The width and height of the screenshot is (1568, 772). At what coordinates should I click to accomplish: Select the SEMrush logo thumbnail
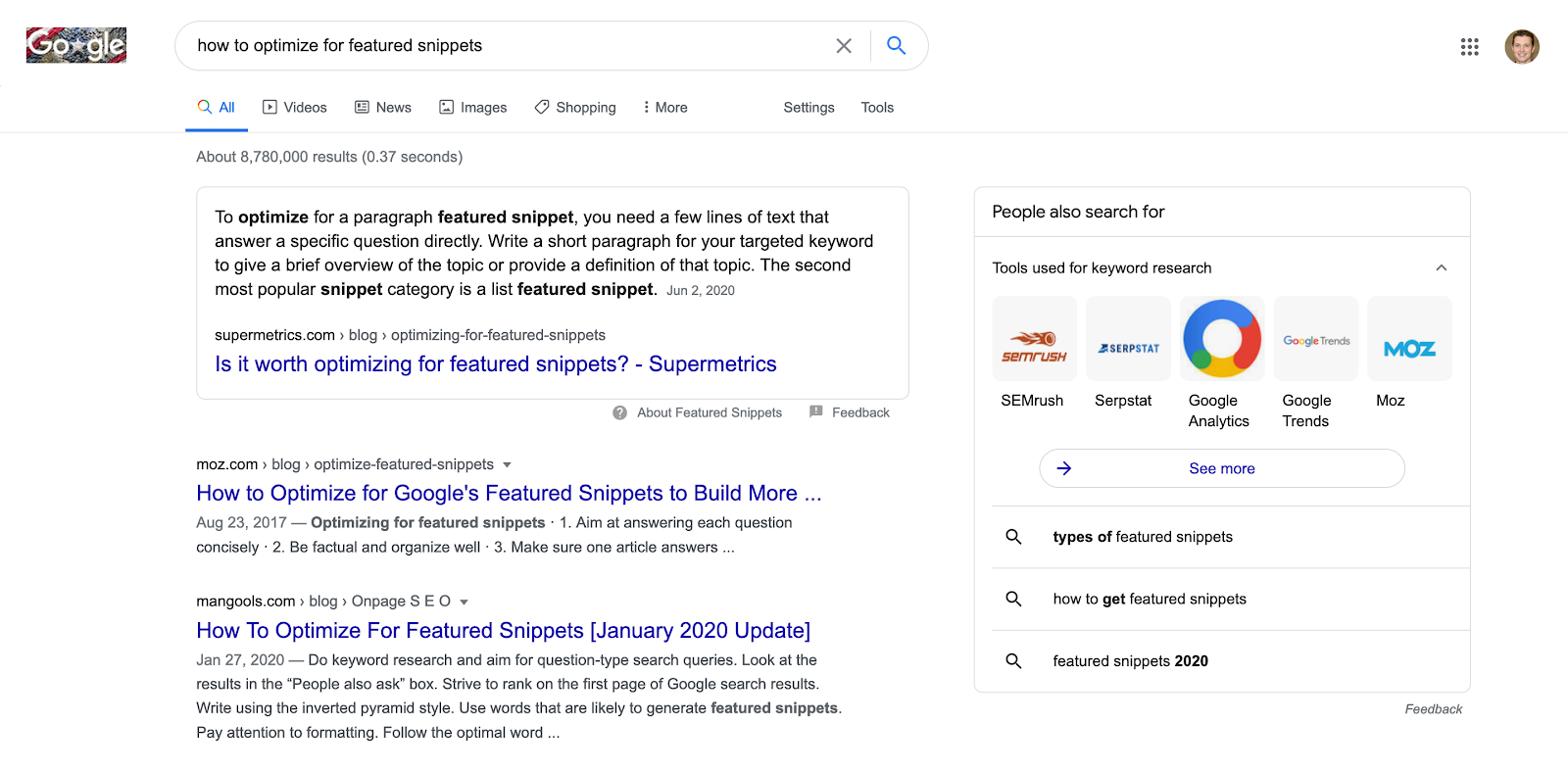pyautogui.click(x=1034, y=339)
